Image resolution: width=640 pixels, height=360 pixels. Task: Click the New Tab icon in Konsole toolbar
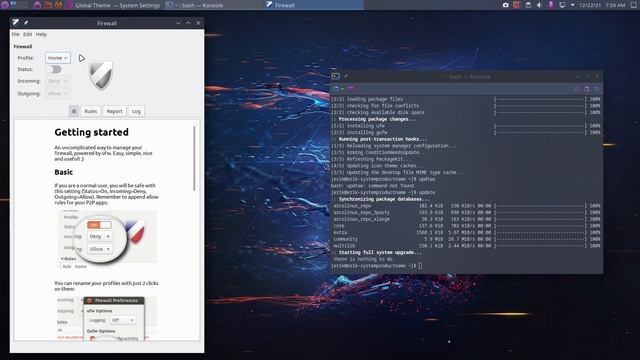[336, 89]
